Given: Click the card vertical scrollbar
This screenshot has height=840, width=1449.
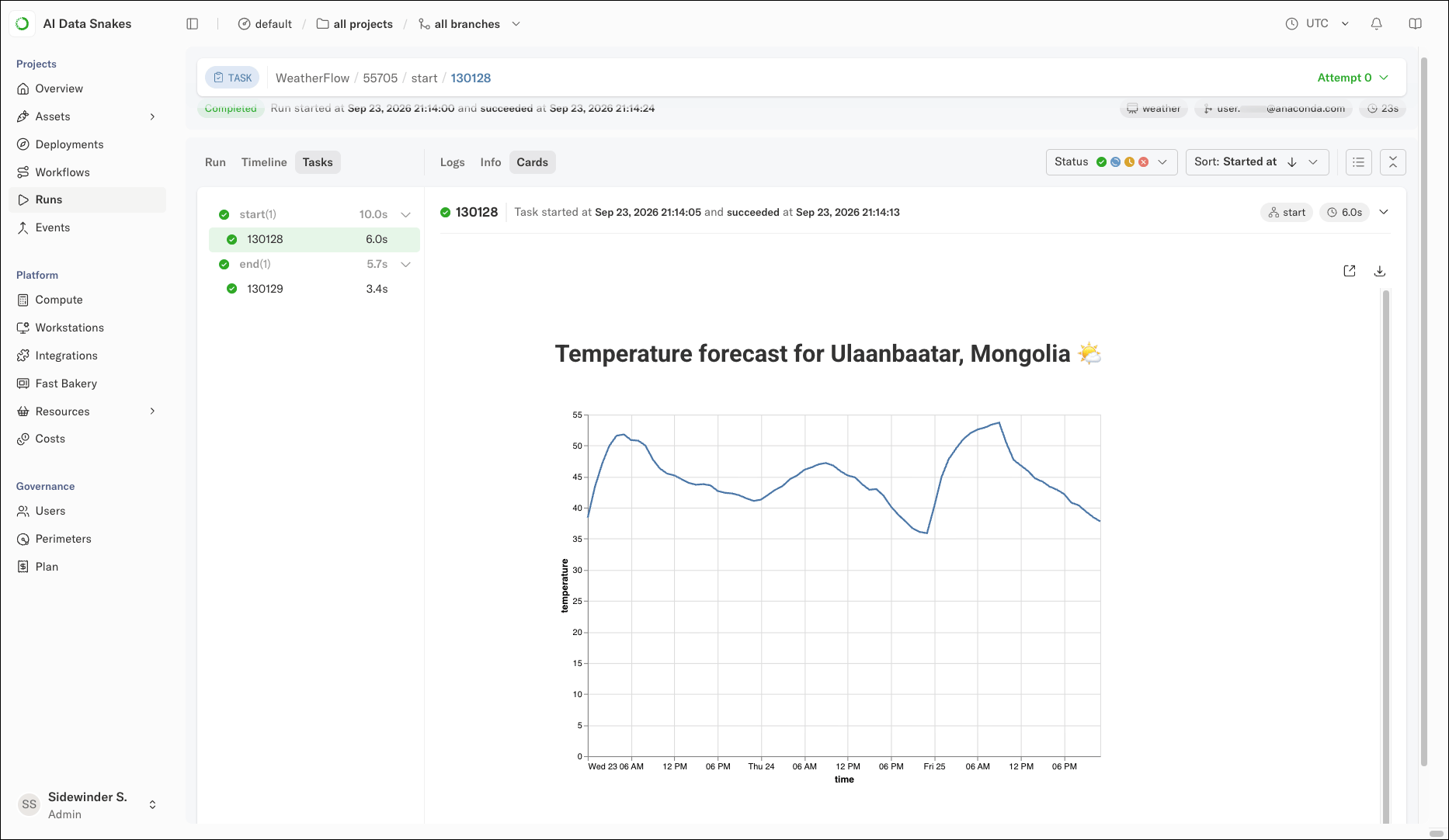Looking at the screenshot, I should [1386, 555].
